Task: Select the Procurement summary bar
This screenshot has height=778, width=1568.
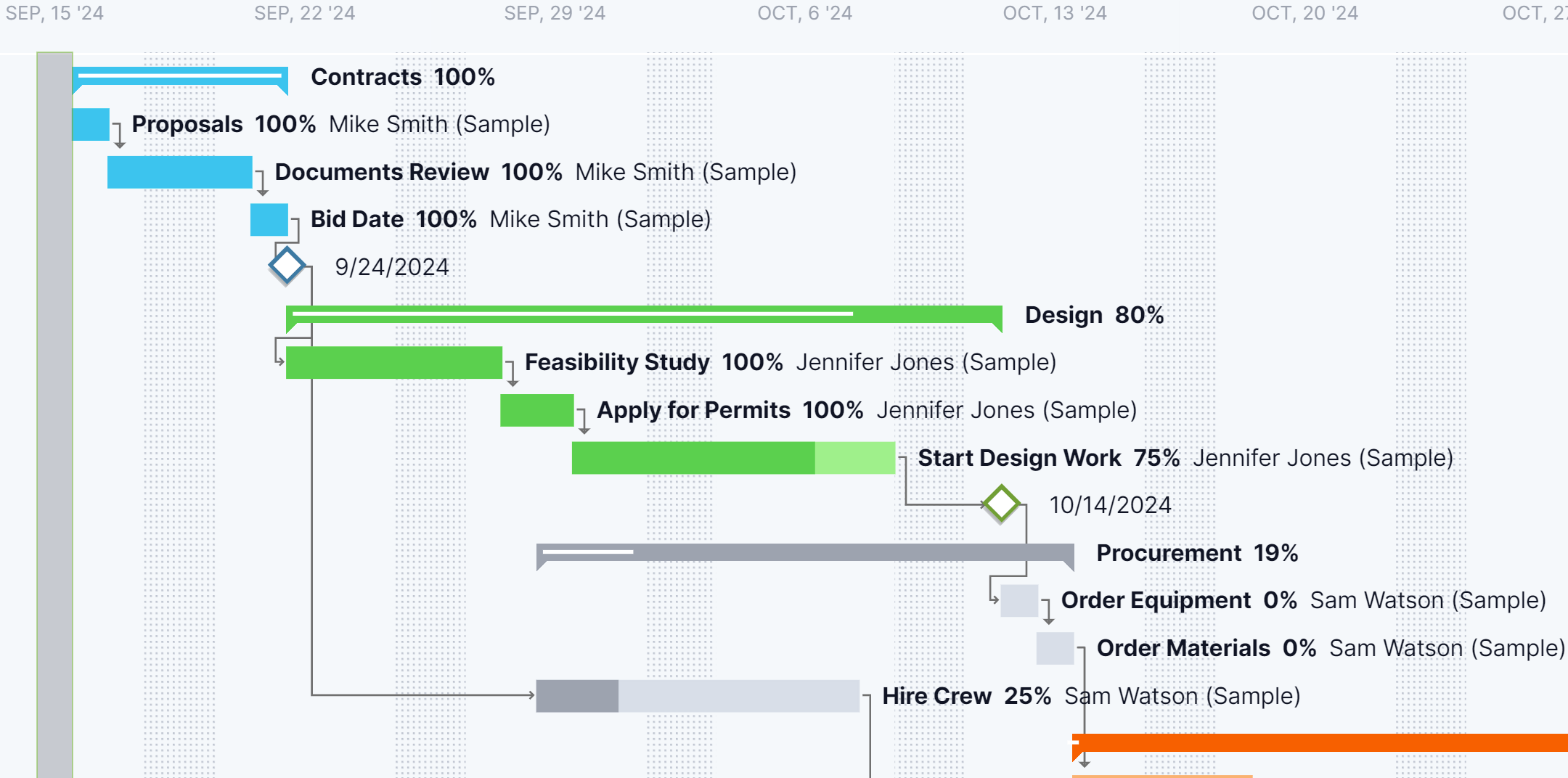Action: [804, 552]
